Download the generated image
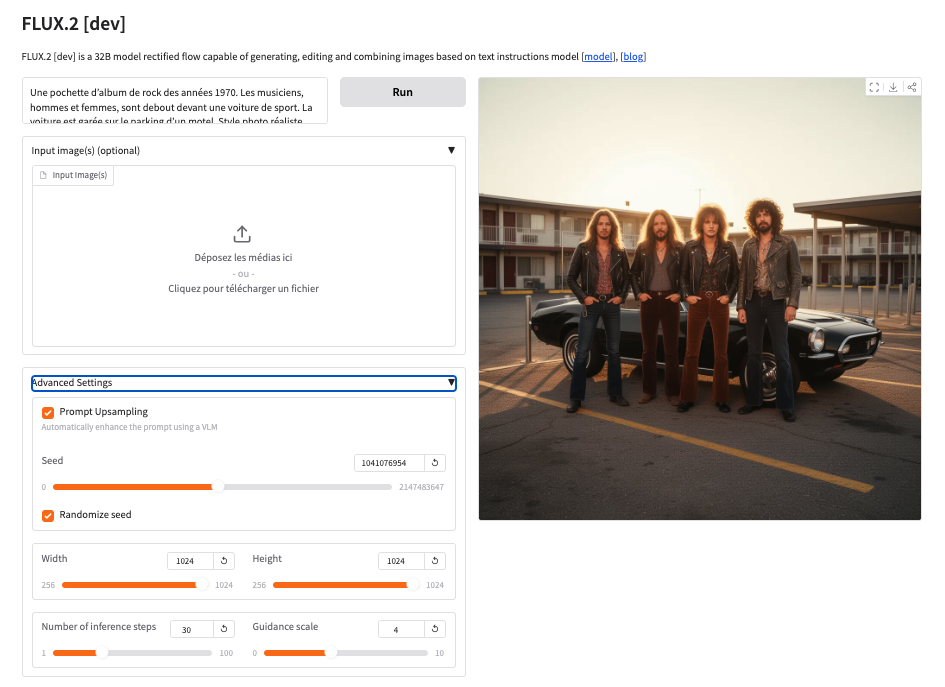 [893, 88]
